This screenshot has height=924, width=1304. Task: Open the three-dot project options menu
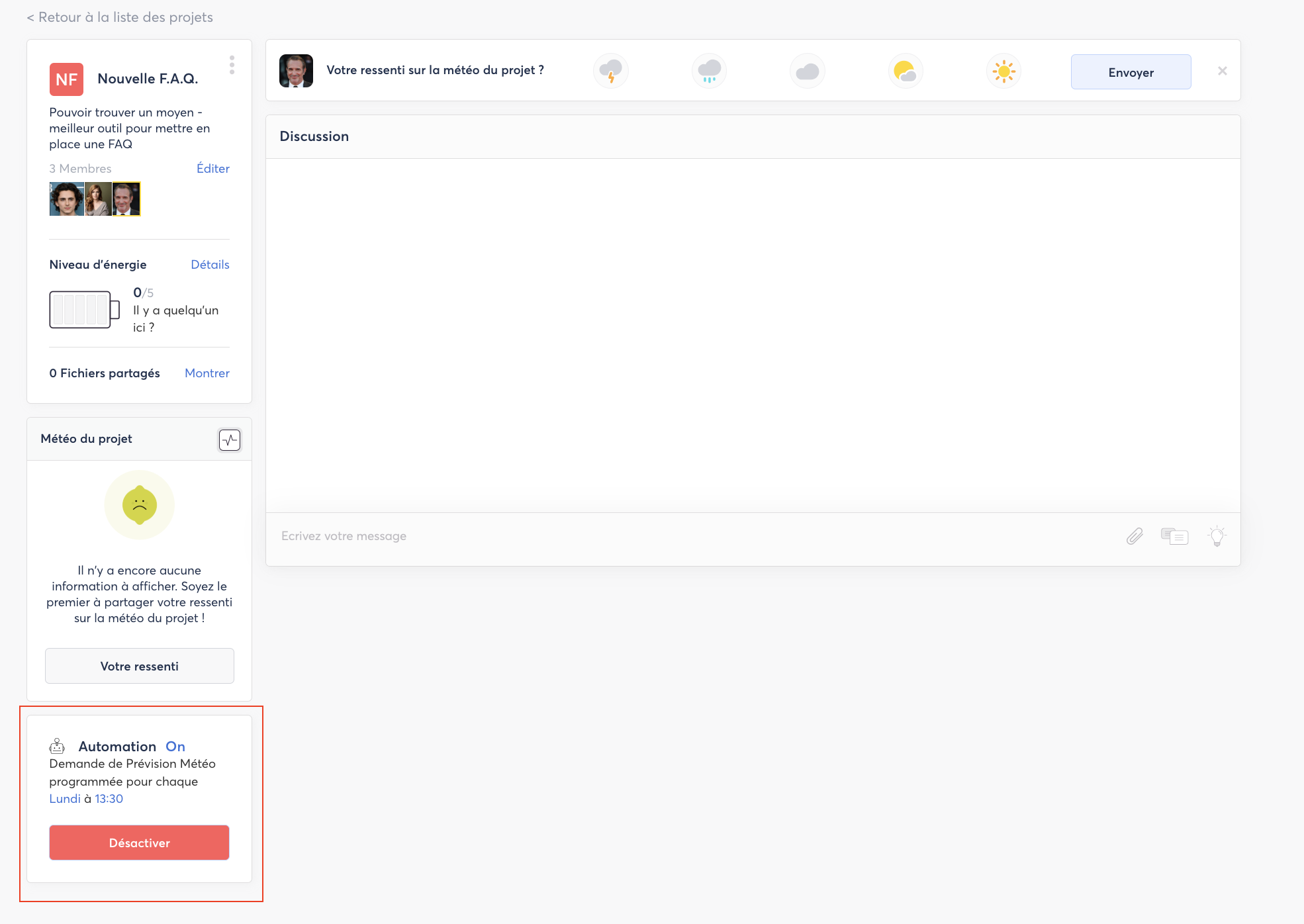click(232, 65)
